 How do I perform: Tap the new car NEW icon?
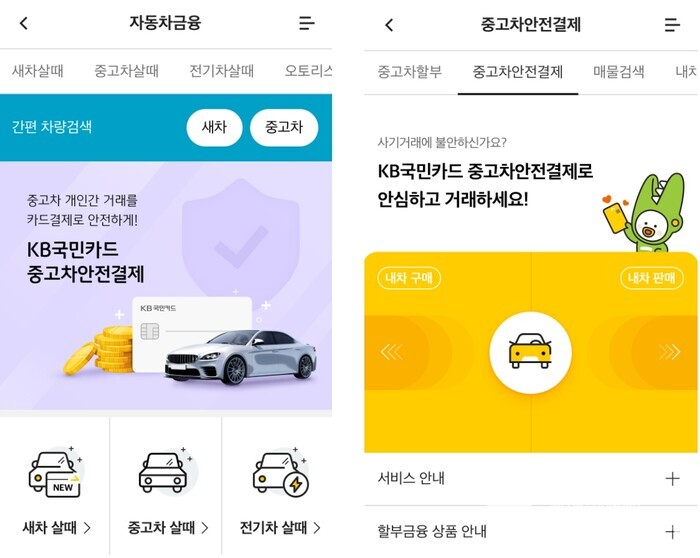[x=55, y=473]
